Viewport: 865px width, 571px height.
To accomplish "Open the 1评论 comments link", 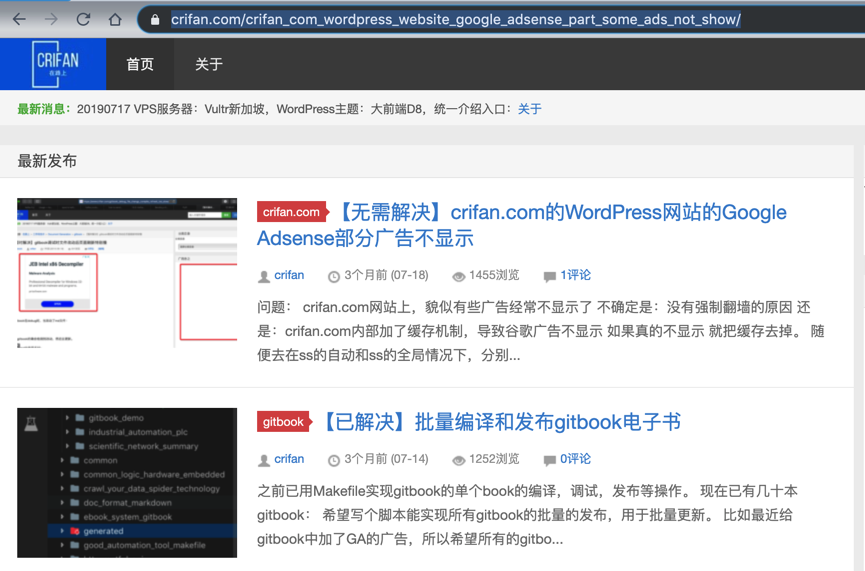I will 575,275.
